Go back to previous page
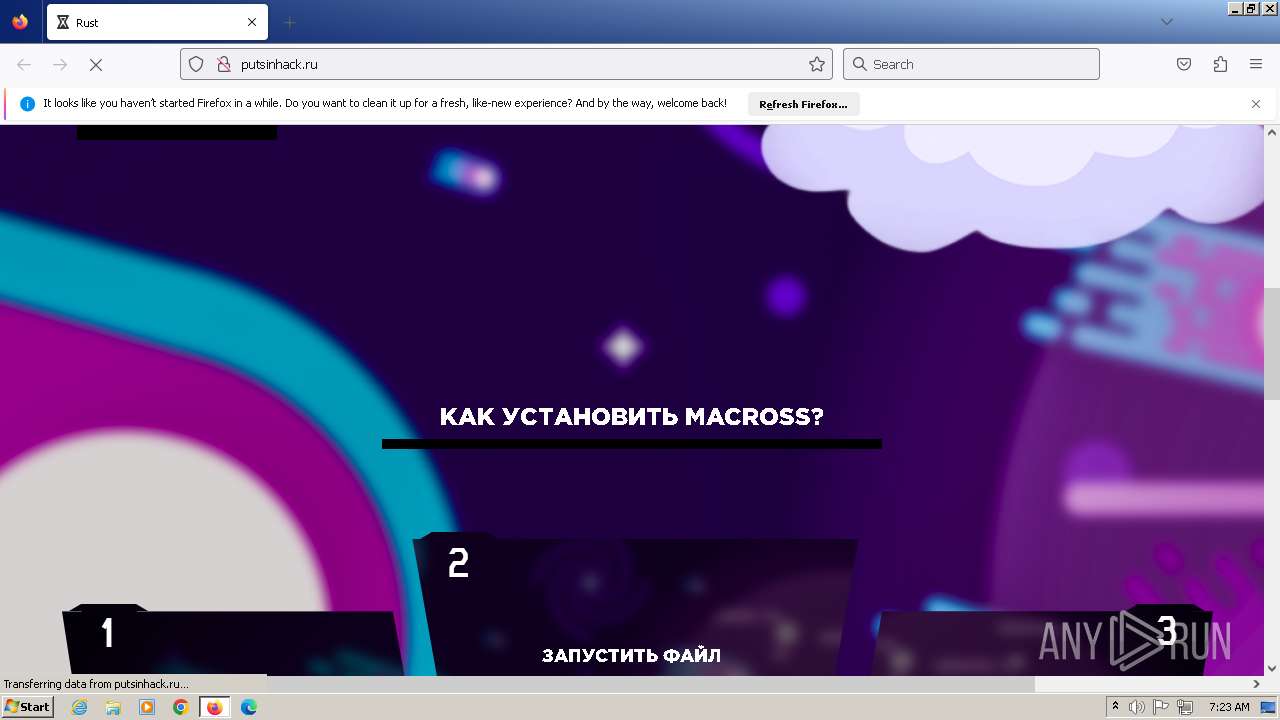 (24, 64)
